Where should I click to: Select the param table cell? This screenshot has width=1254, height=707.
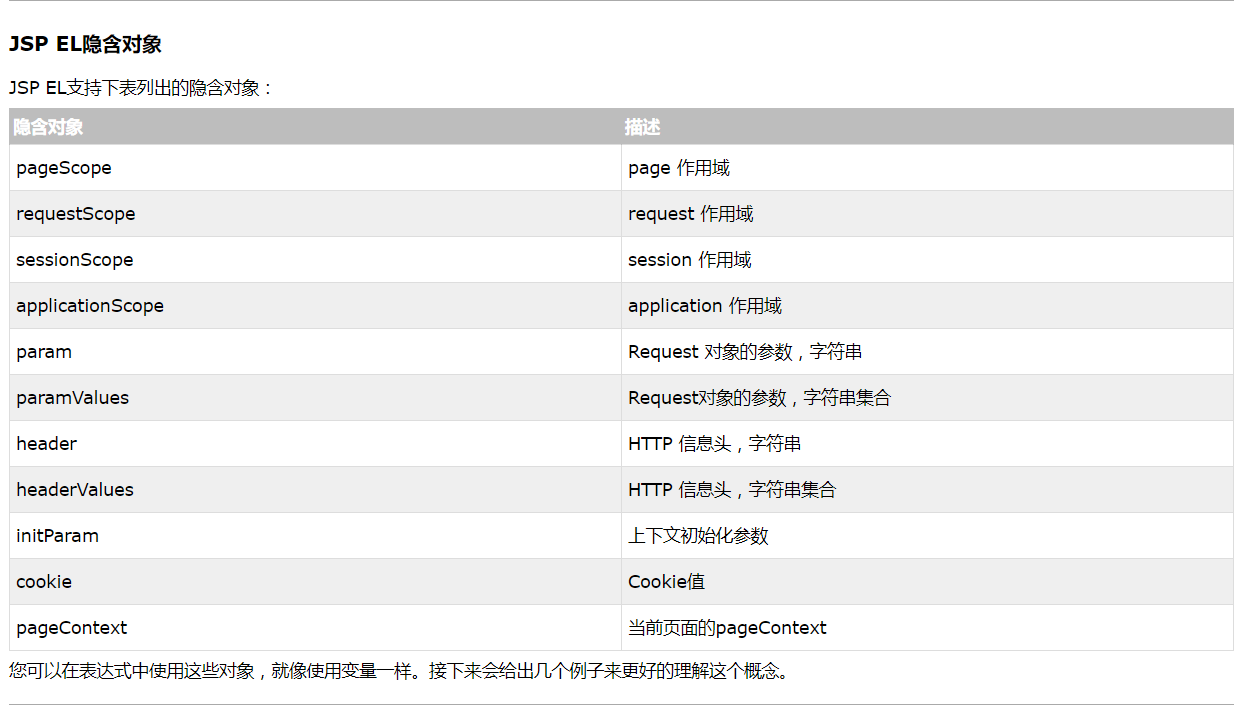[44, 352]
